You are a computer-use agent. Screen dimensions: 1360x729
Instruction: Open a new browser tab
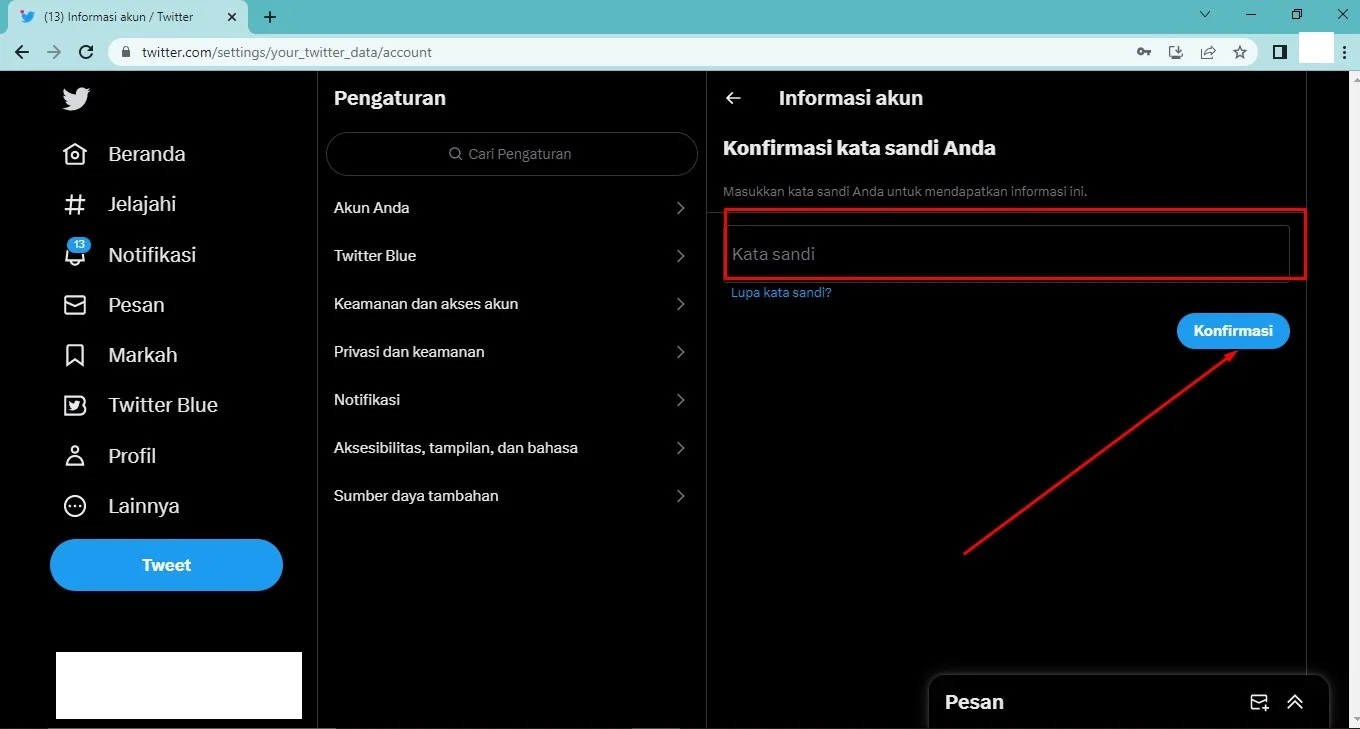click(x=270, y=17)
